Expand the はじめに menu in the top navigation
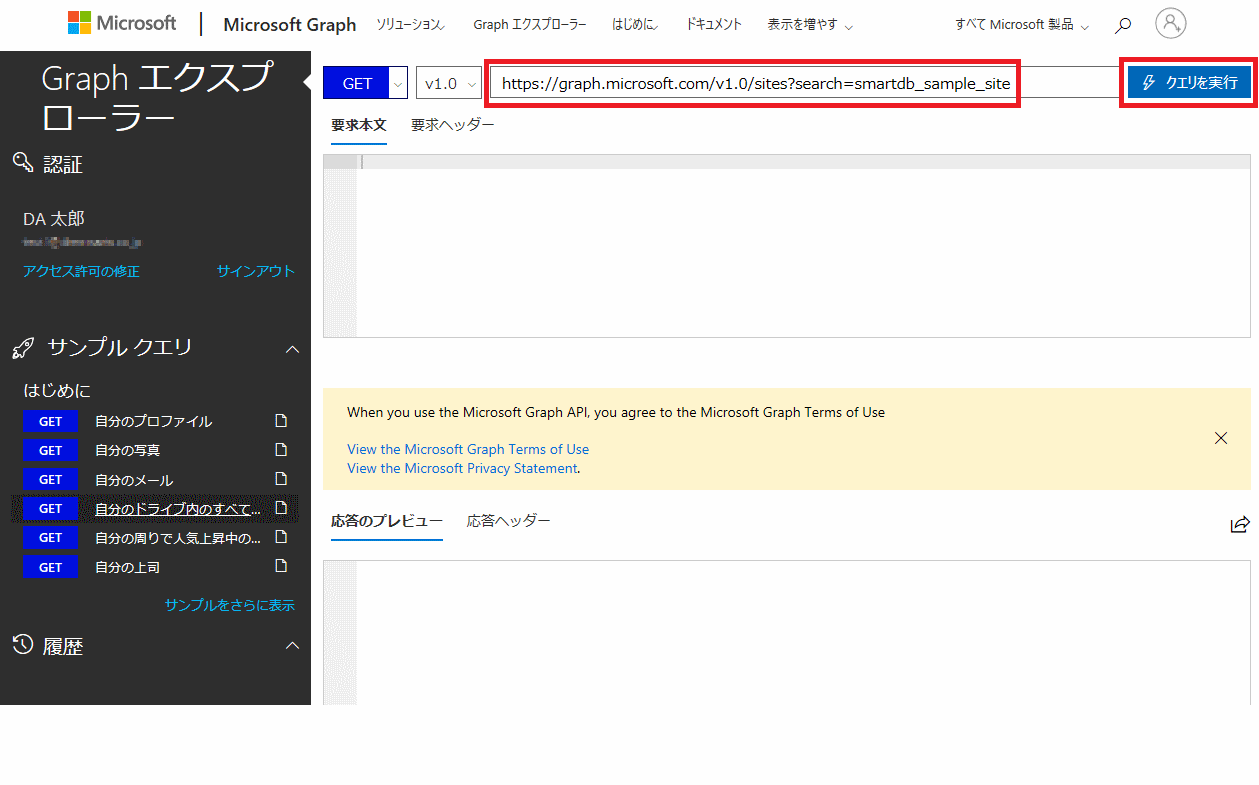 coord(635,24)
